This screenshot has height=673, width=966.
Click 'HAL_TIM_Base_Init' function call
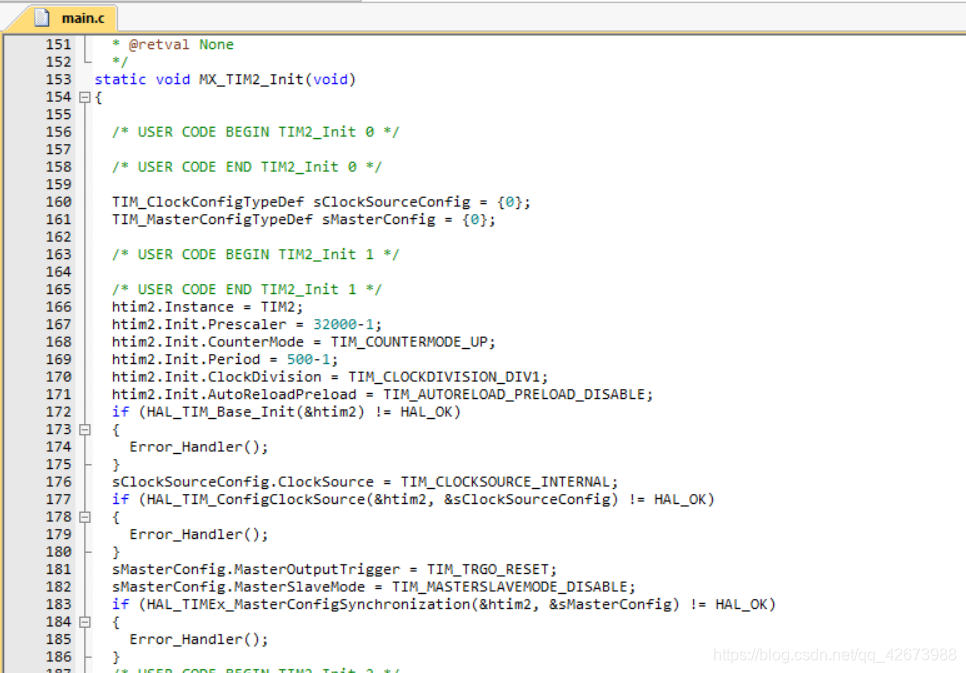[221, 412]
